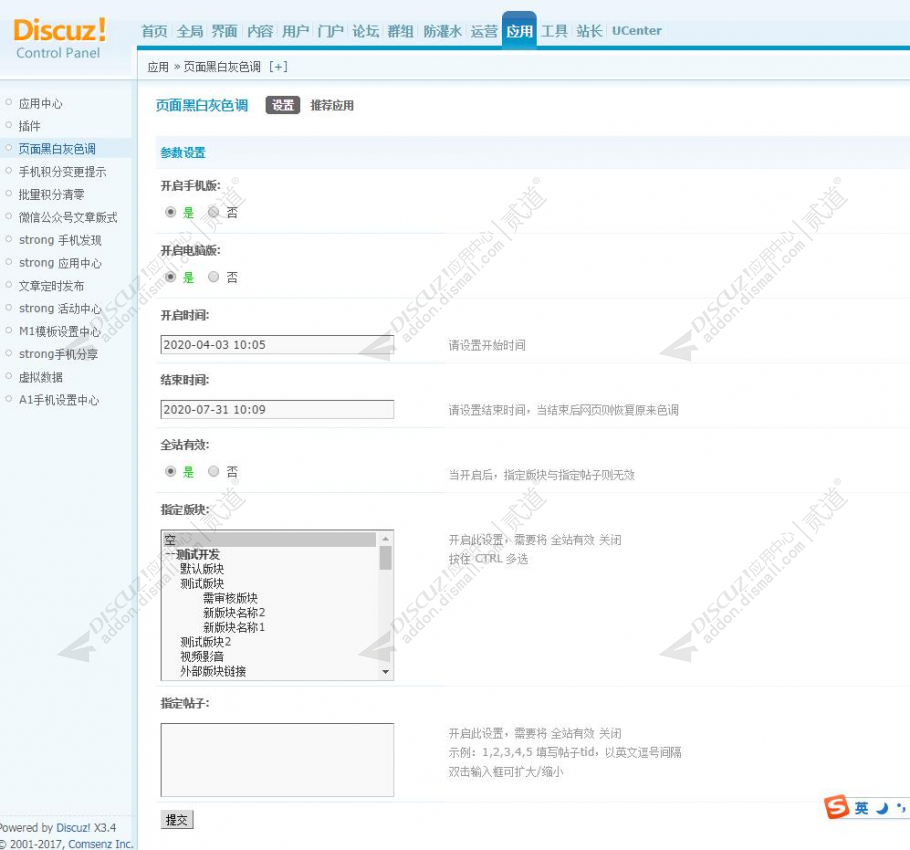Open the 门户 top menu

(330, 31)
